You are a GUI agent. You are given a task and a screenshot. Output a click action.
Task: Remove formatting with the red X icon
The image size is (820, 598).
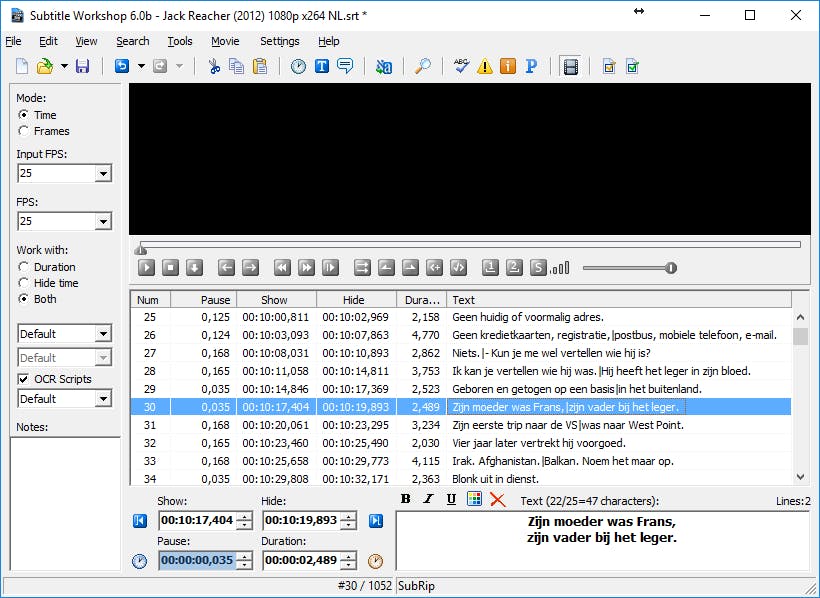point(497,499)
